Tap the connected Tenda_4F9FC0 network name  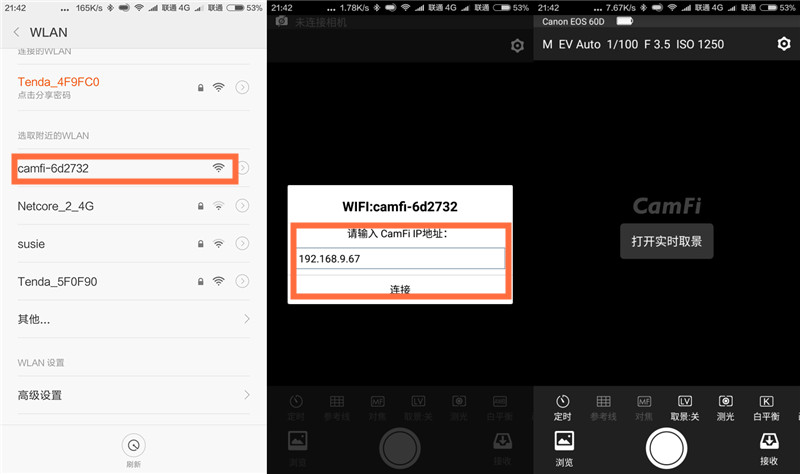click(59, 82)
